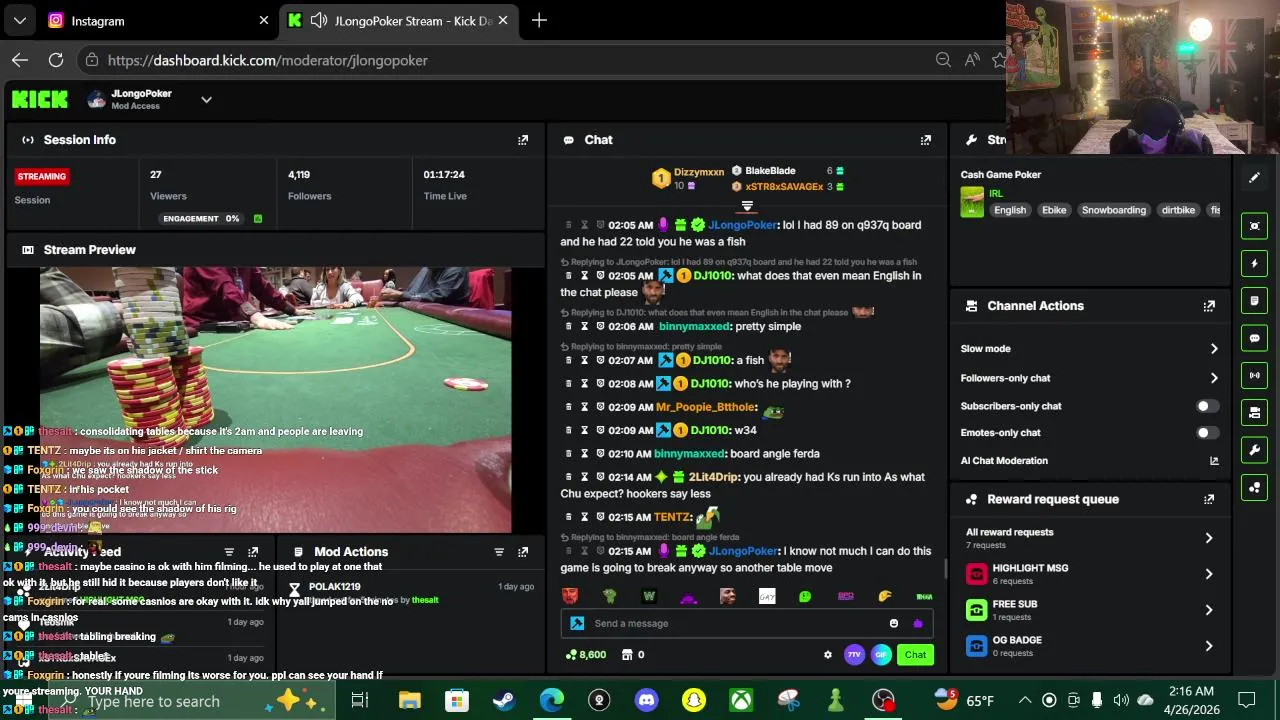Toggle Emotes-only chat switch
The image size is (1280, 720).
[x=1208, y=433]
